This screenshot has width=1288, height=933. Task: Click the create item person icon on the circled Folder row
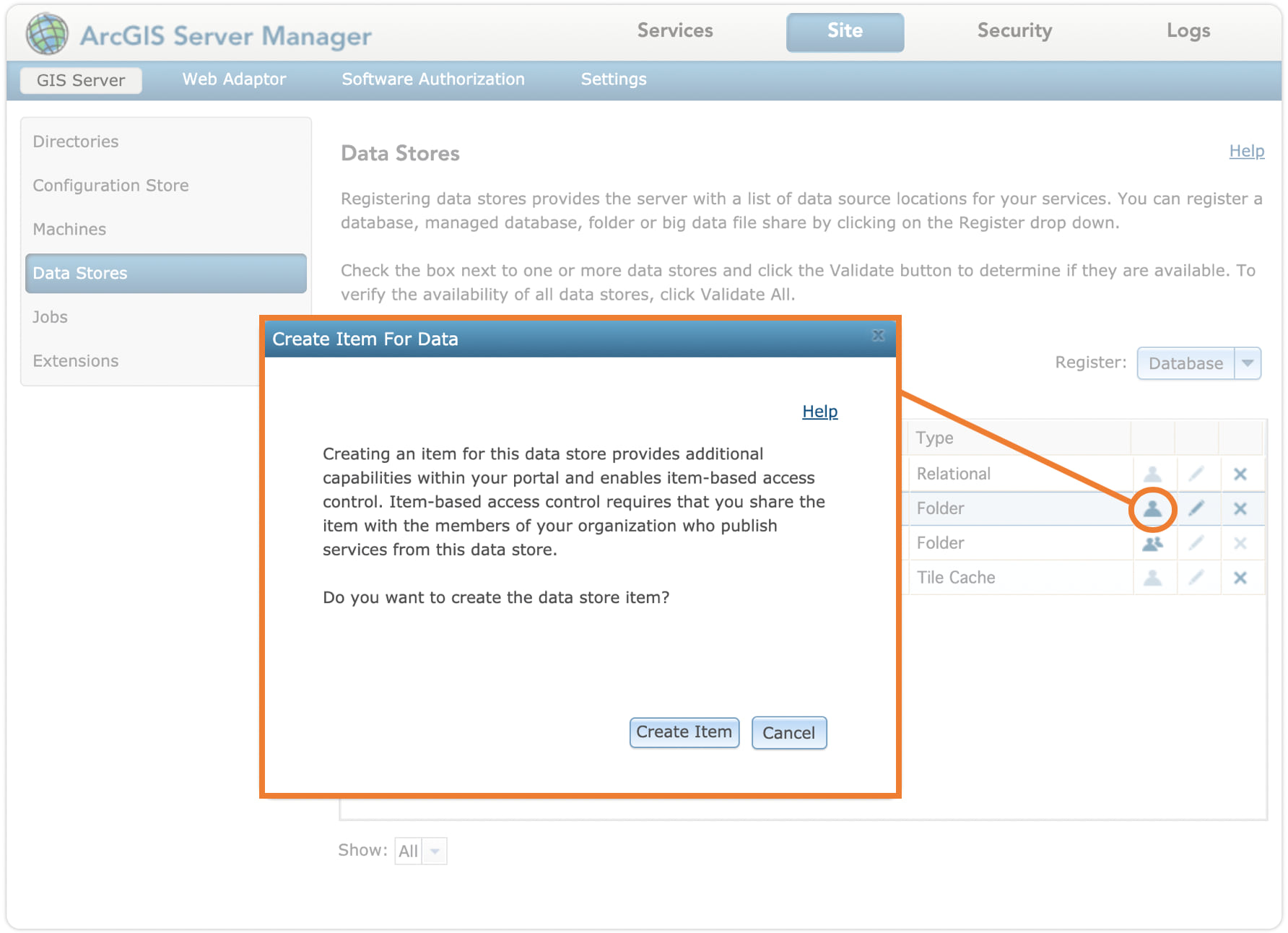point(1154,508)
